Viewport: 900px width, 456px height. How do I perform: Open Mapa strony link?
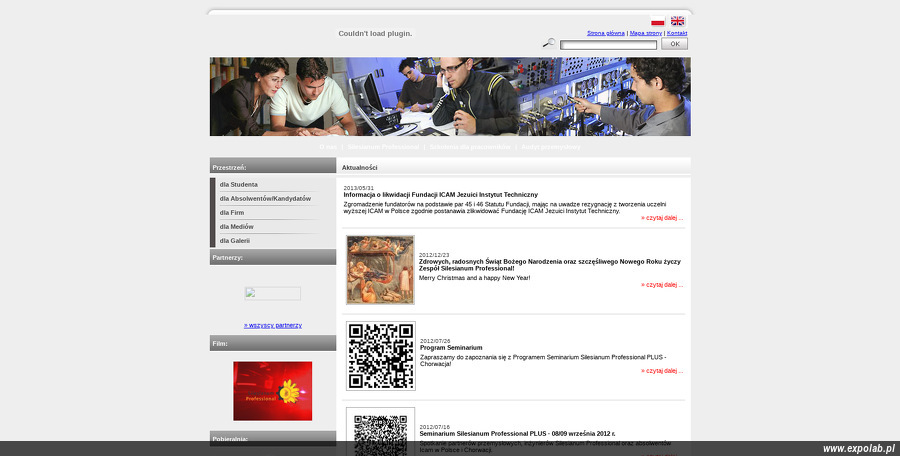tap(646, 33)
